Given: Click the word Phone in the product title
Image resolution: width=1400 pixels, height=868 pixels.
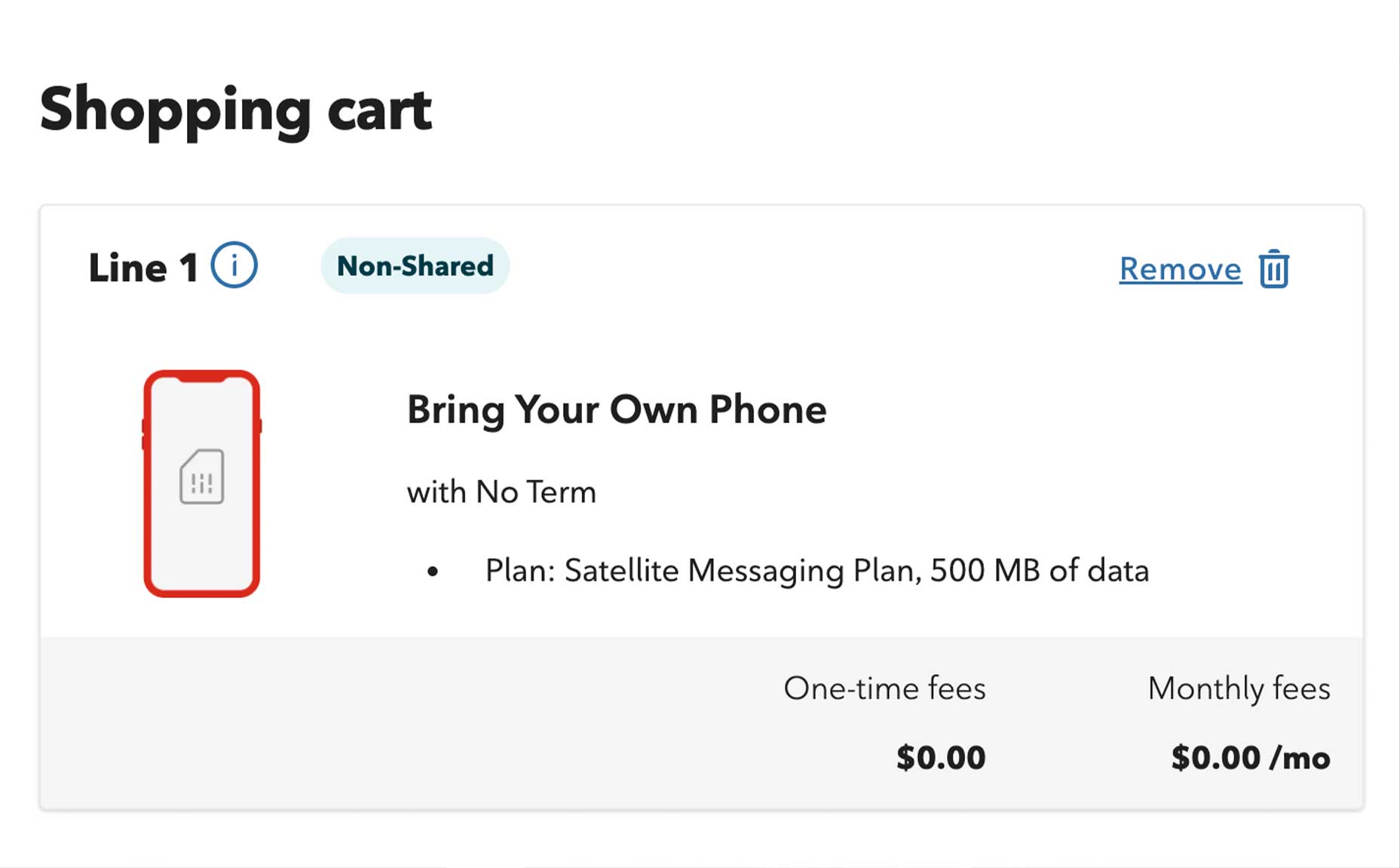Looking at the screenshot, I should (767, 409).
